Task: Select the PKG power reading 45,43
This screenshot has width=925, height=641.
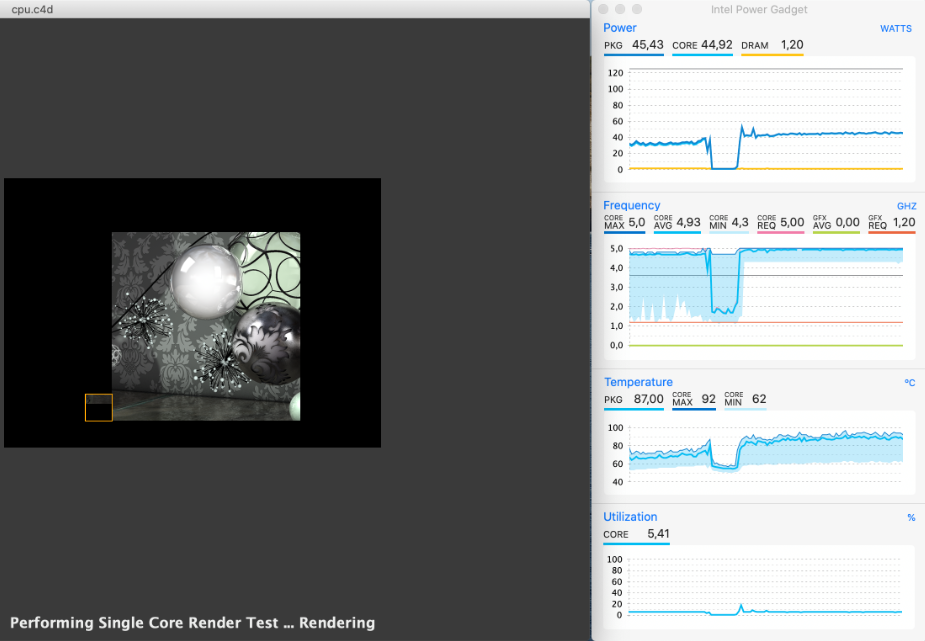Action: tap(648, 45)
